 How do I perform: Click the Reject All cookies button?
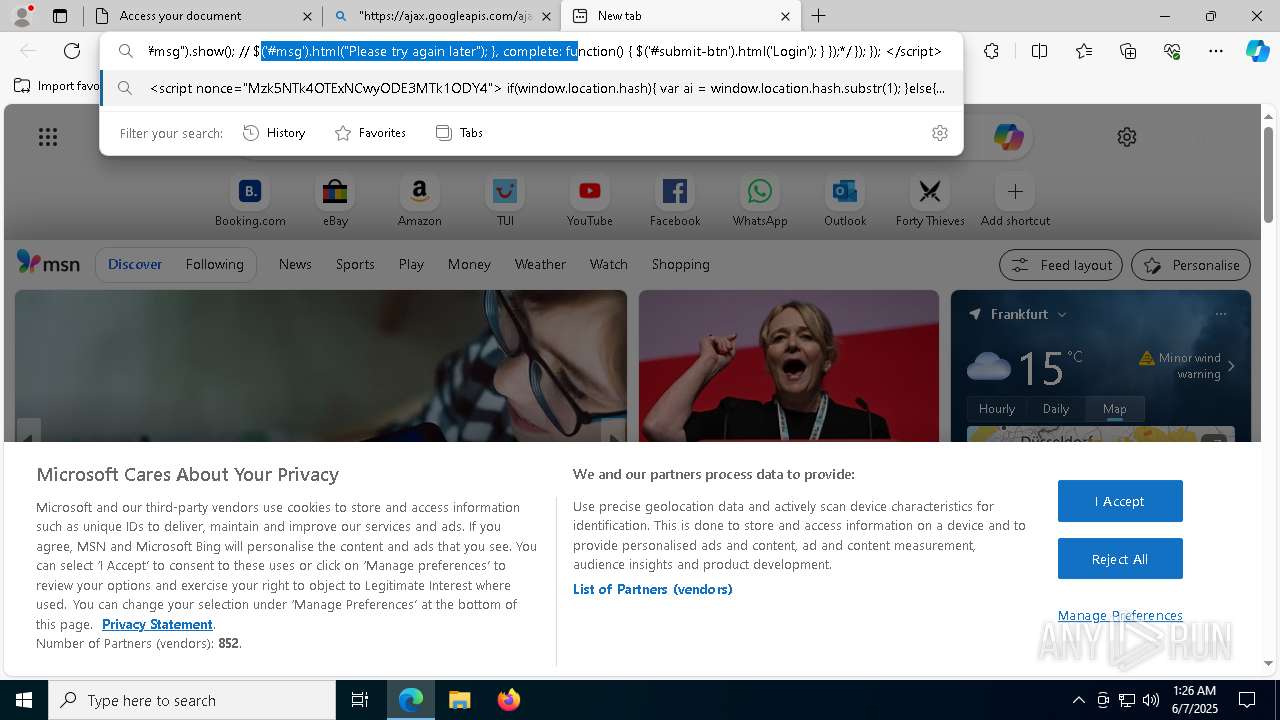1120,559
